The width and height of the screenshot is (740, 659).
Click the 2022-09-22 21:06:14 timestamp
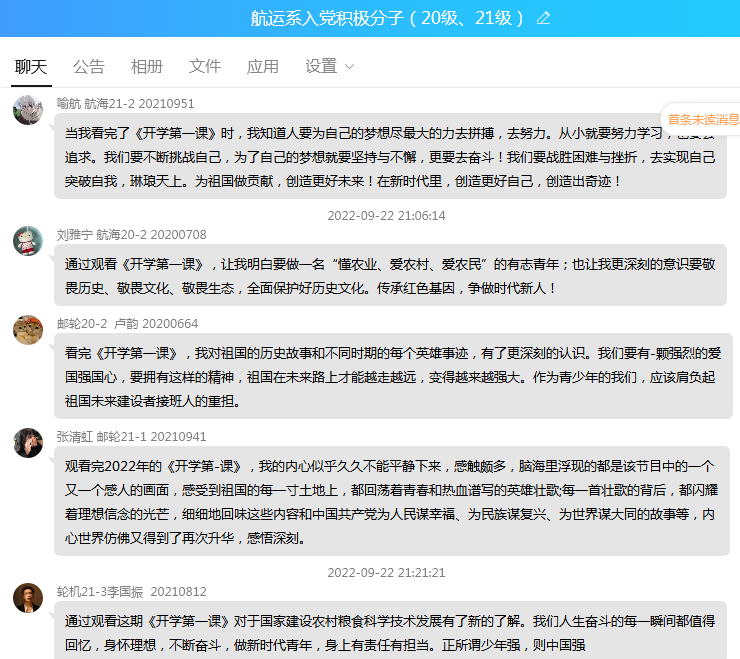coord(386,216)
